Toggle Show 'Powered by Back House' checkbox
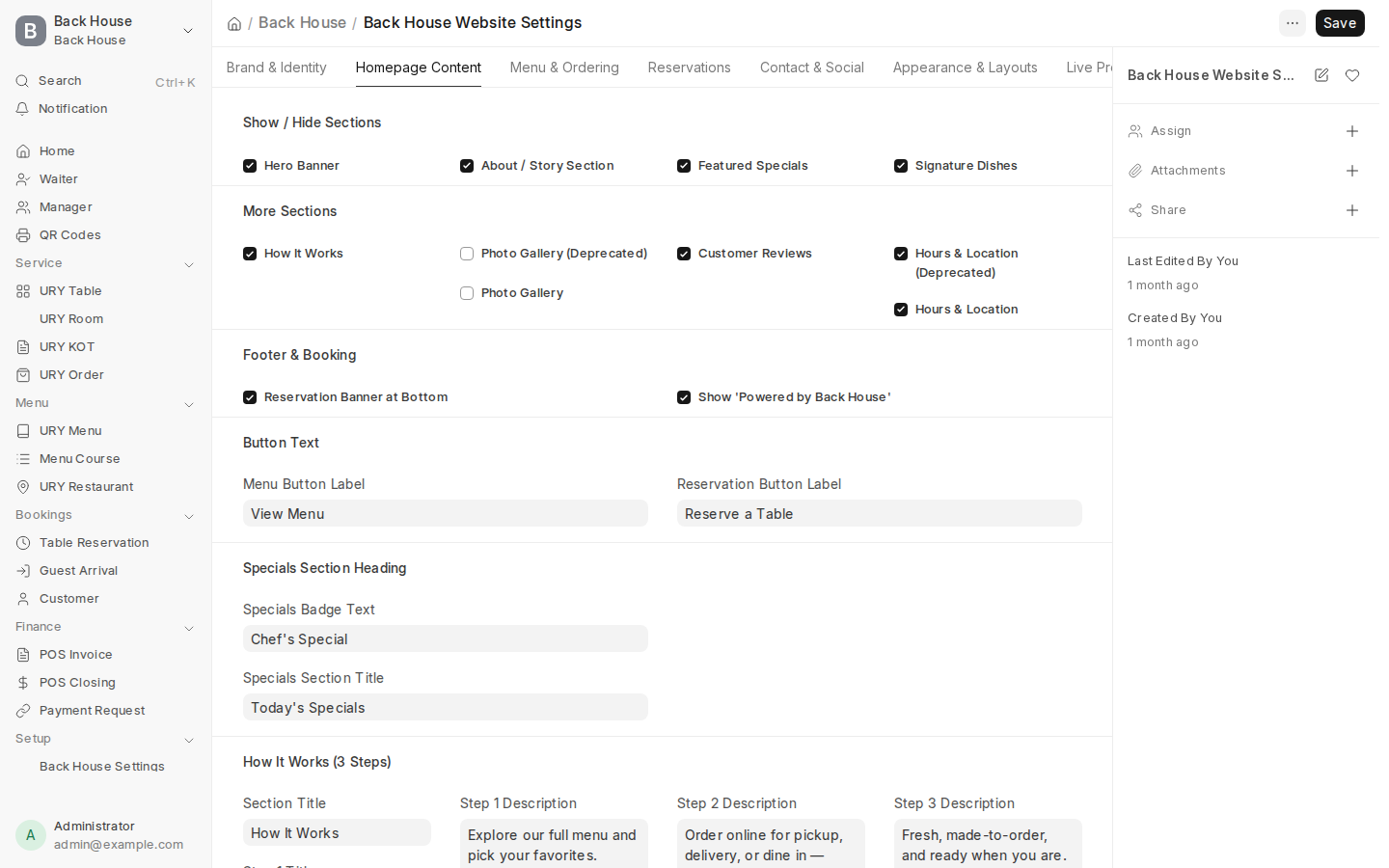 (x=684, y=397)
